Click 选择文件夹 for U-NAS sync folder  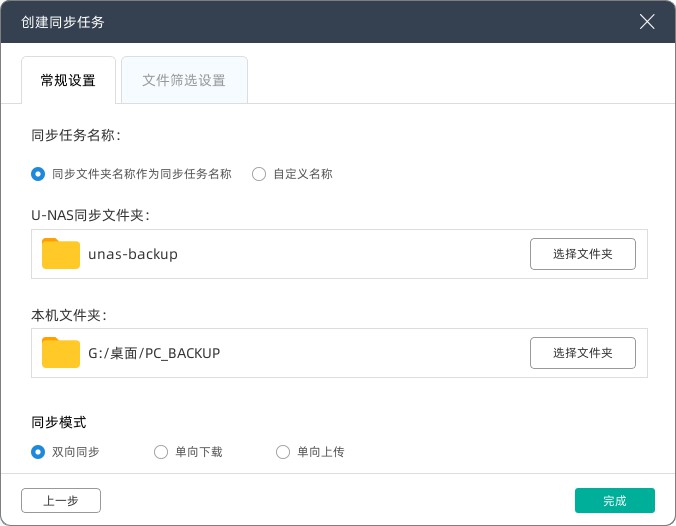[x=583, y=254]
